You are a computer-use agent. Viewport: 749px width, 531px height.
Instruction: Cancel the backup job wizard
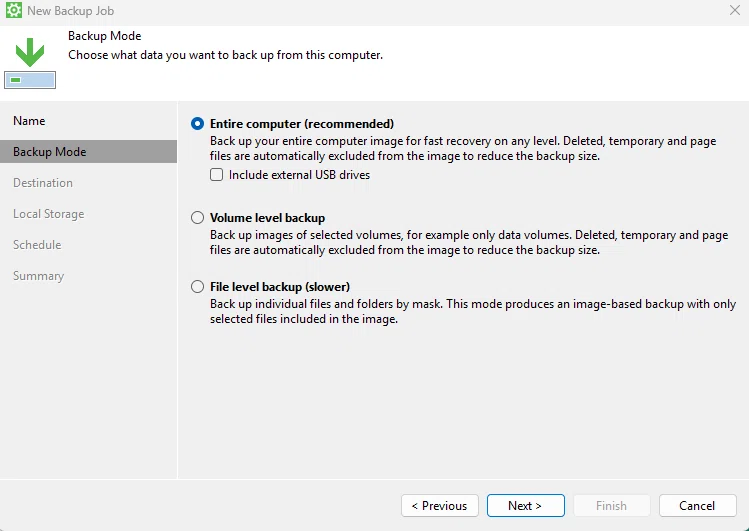tap(697, 505)
